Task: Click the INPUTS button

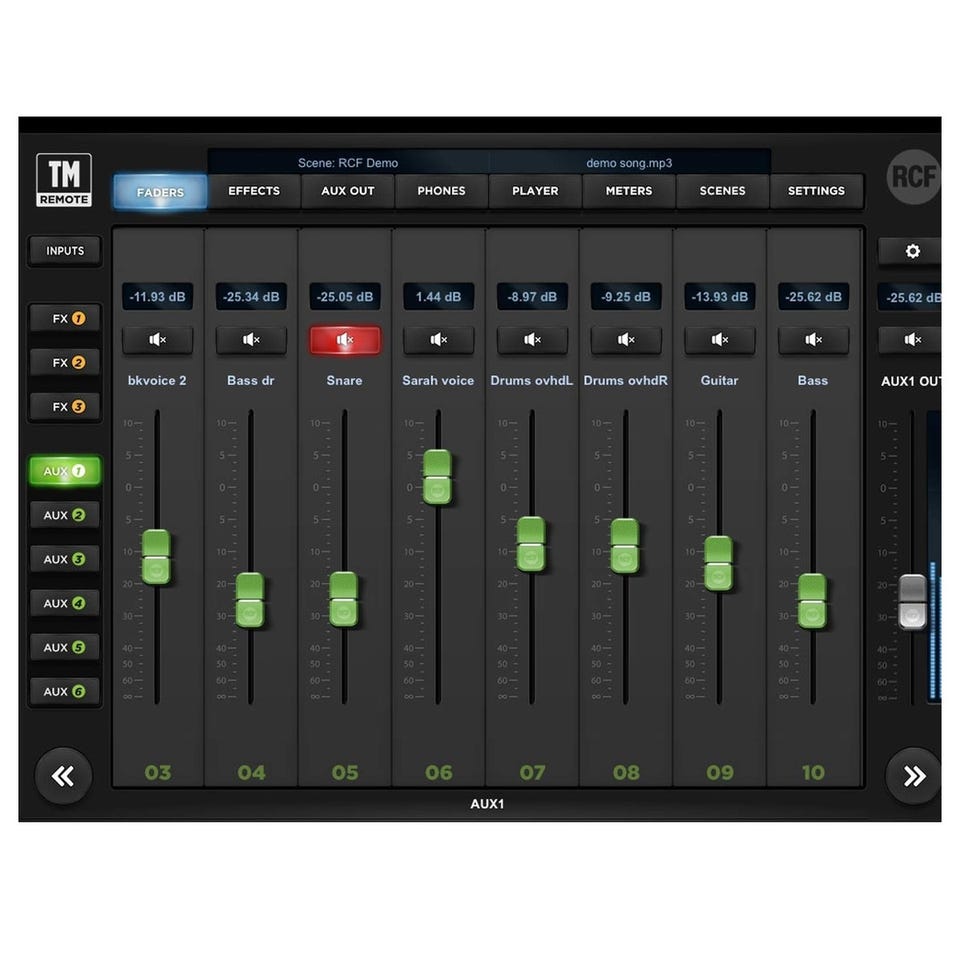Action: [x=65, y=251]
